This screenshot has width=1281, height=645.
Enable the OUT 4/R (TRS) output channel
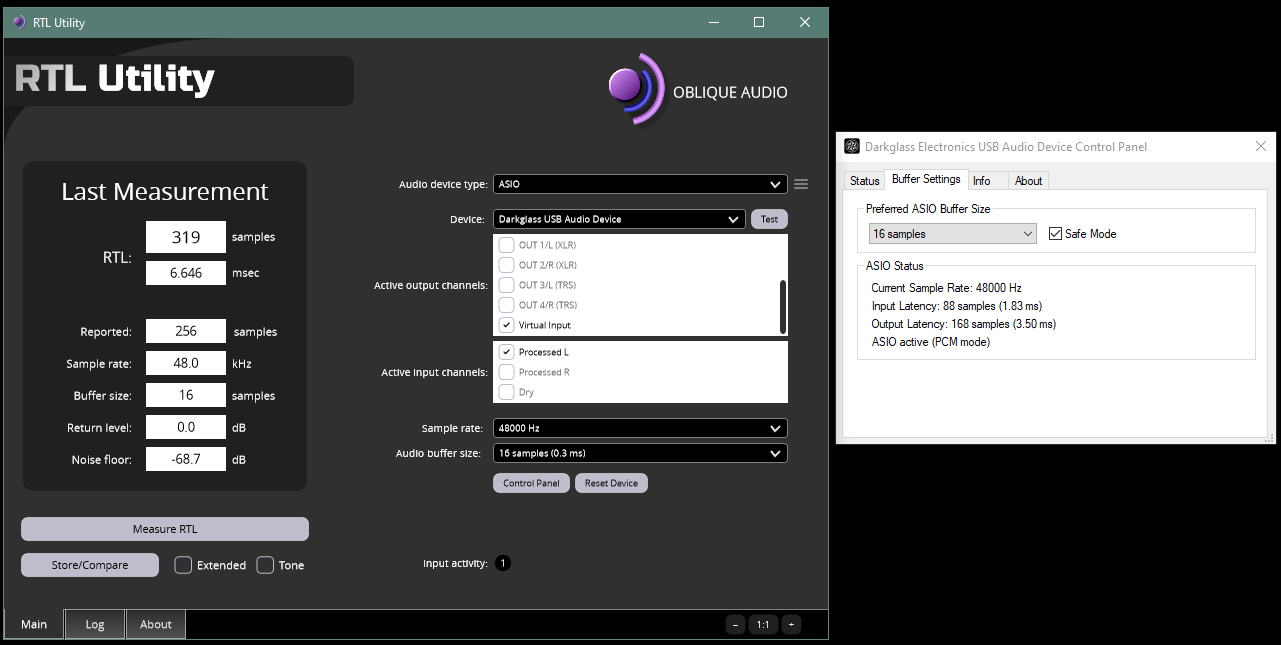pyautogui.click(x=507, y=305)
